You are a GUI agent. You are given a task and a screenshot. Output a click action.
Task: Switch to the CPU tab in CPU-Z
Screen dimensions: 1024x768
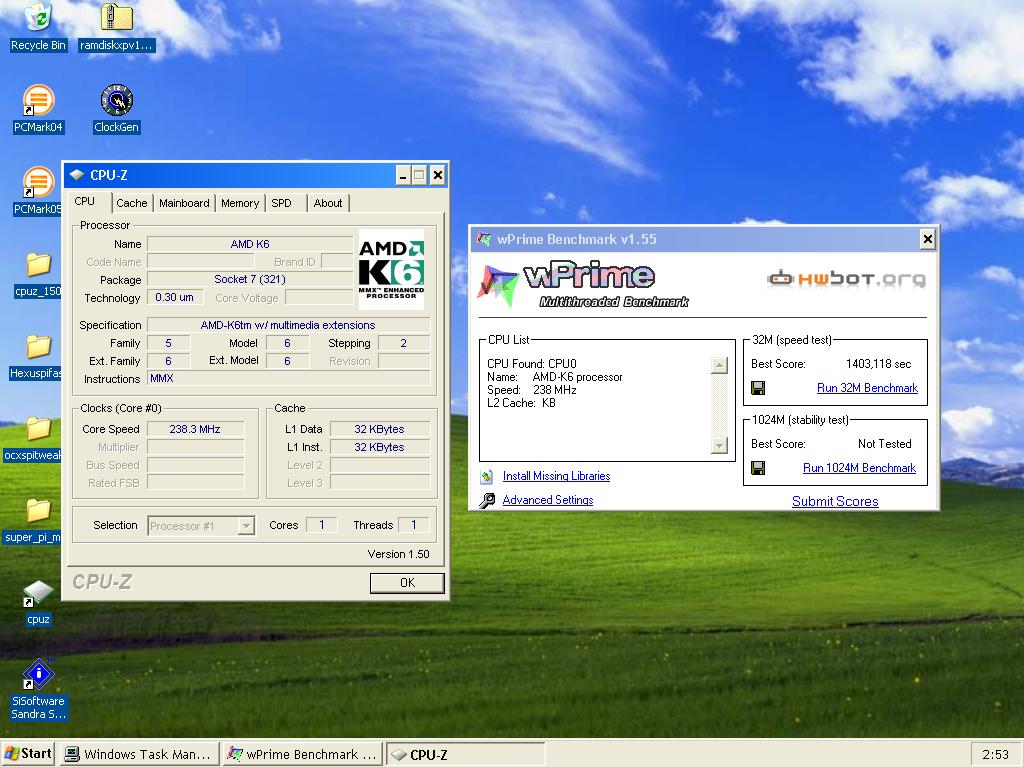click(x=84, y=201)
